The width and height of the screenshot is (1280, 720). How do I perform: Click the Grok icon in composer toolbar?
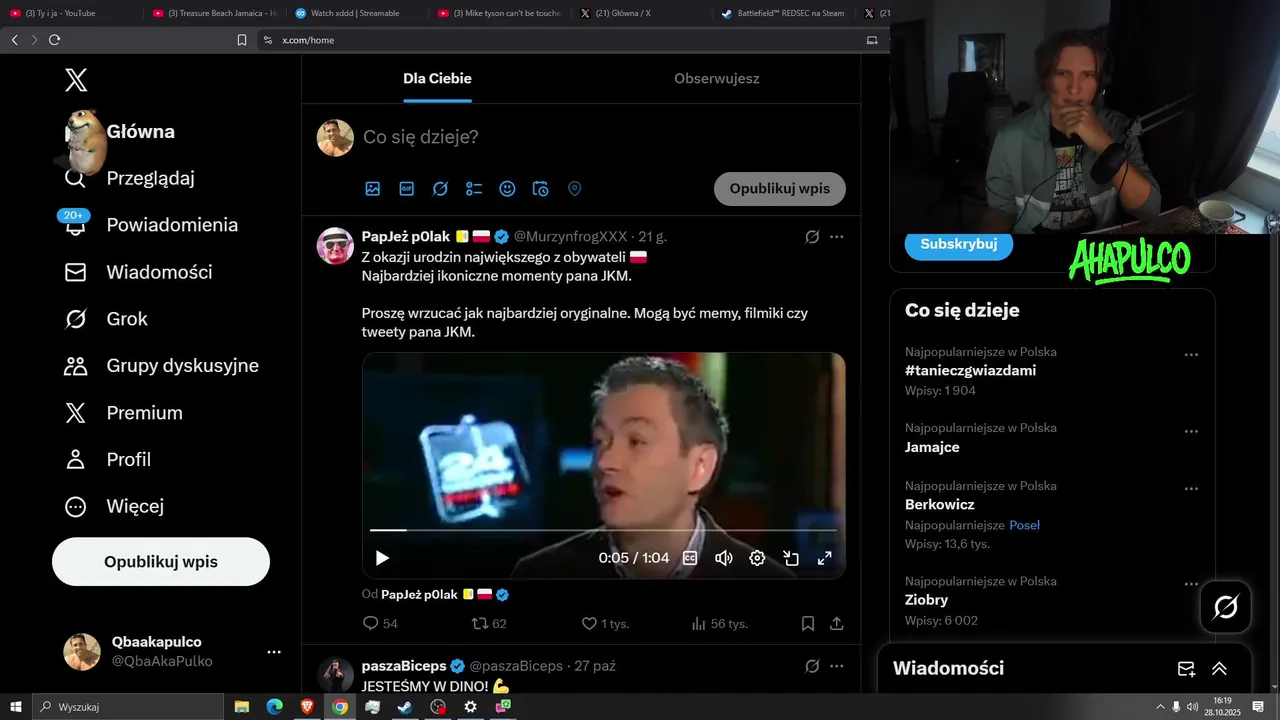coord(440,189)
